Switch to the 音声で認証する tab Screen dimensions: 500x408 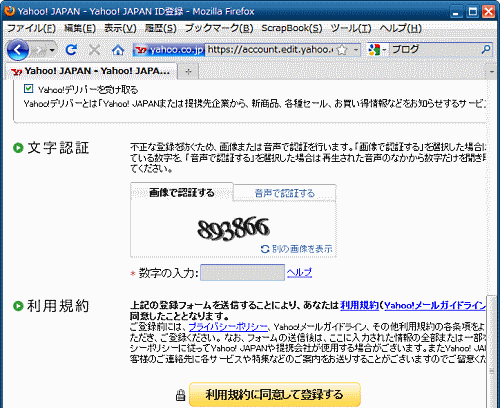pyautogui.click(x=284, y=193)
